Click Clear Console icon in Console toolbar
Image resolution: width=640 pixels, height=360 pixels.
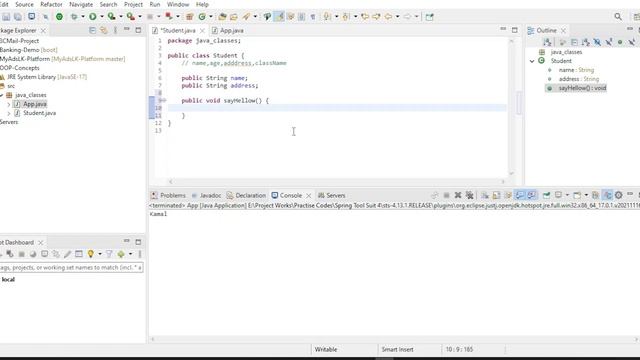coord(484,195)
